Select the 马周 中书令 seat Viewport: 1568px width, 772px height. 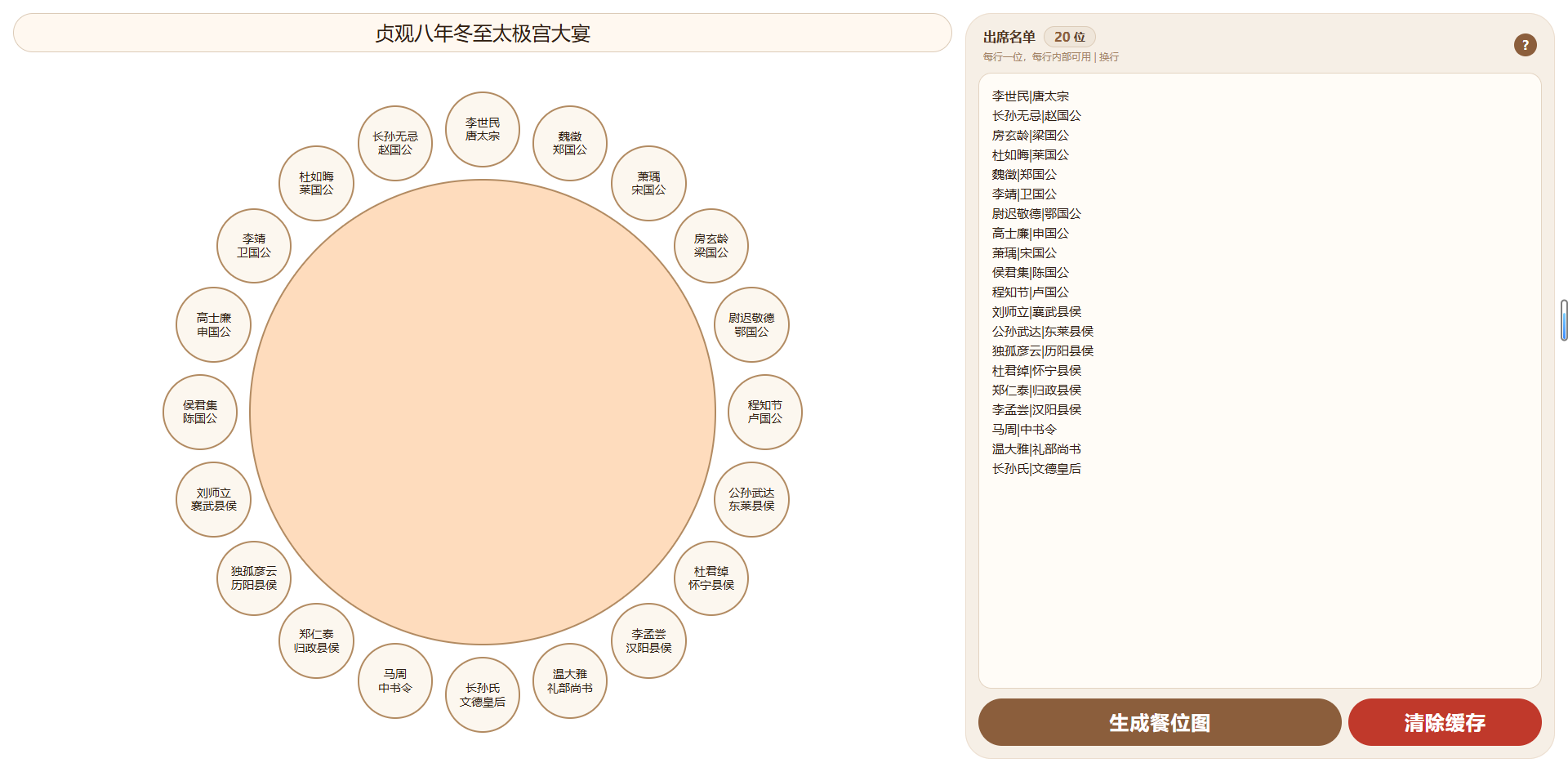coord(395,681)
